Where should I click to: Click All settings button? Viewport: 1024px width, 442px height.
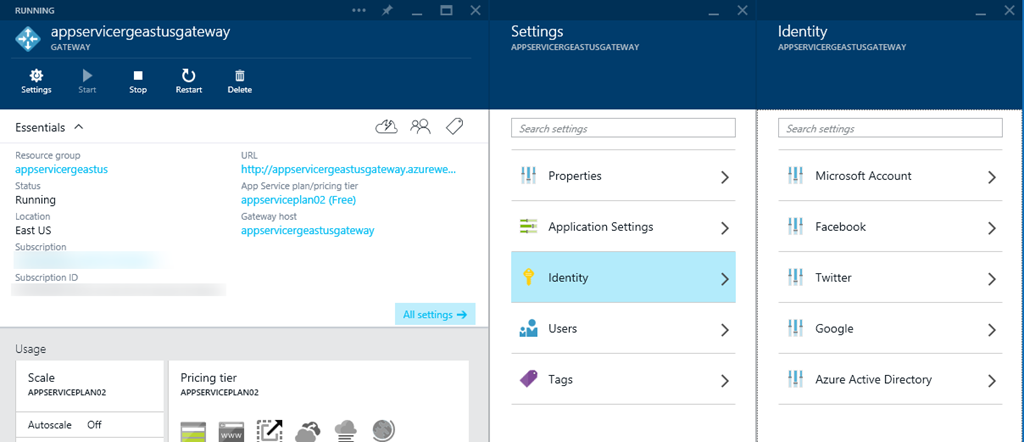(x=435, y=314)
